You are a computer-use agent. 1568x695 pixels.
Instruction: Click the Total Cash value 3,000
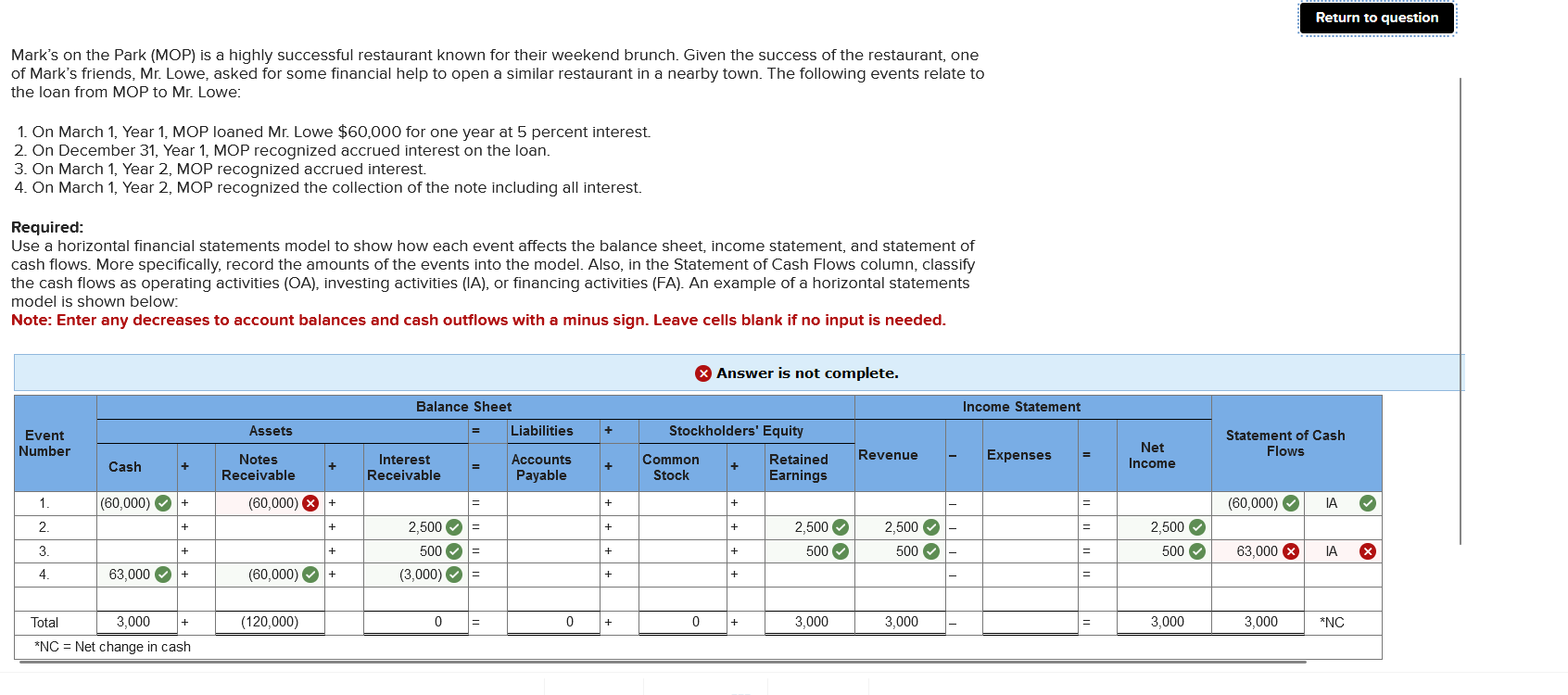[x=133, y=622]
